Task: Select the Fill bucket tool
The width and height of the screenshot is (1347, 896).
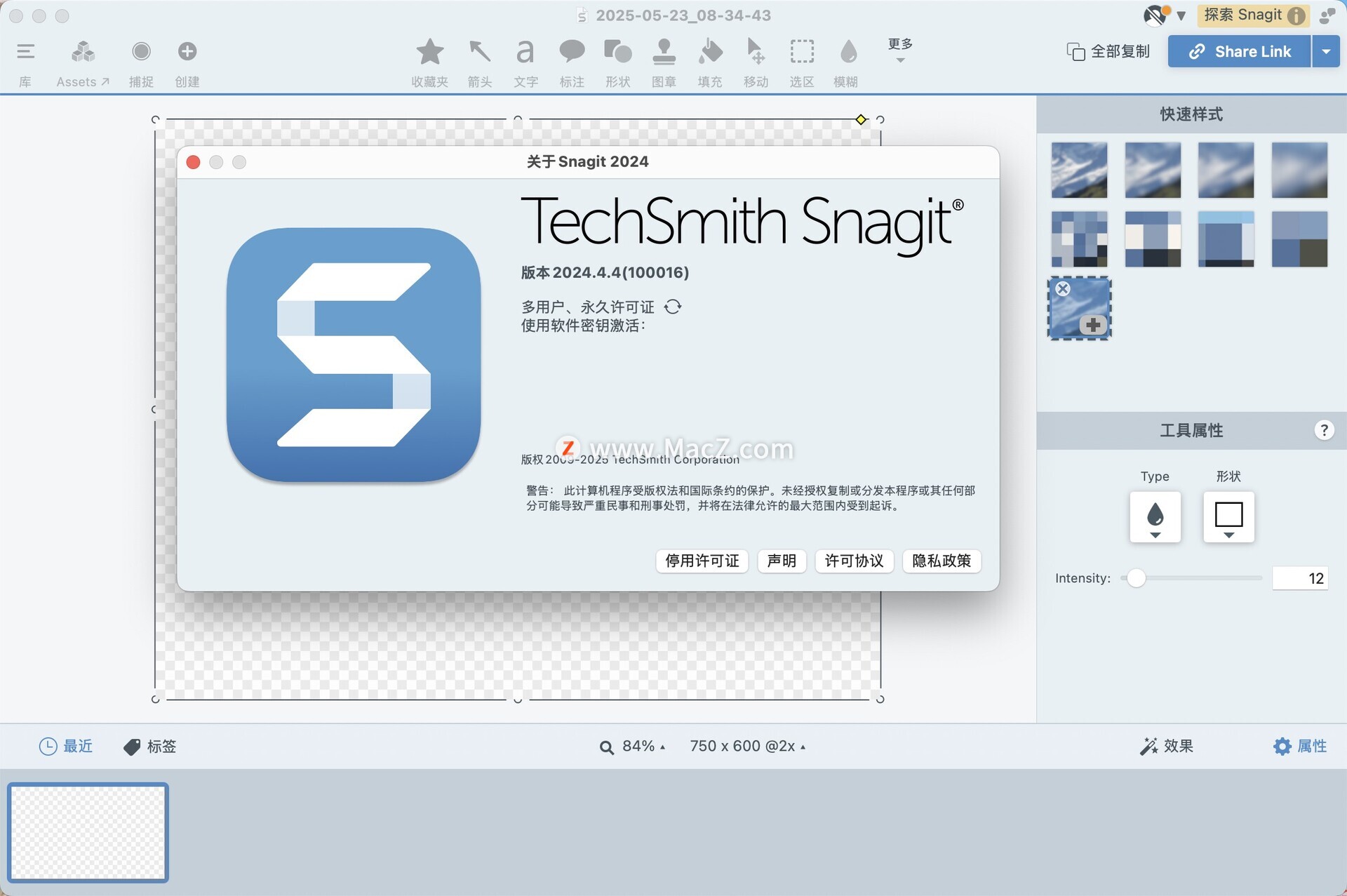Action: tap(710, 51)
